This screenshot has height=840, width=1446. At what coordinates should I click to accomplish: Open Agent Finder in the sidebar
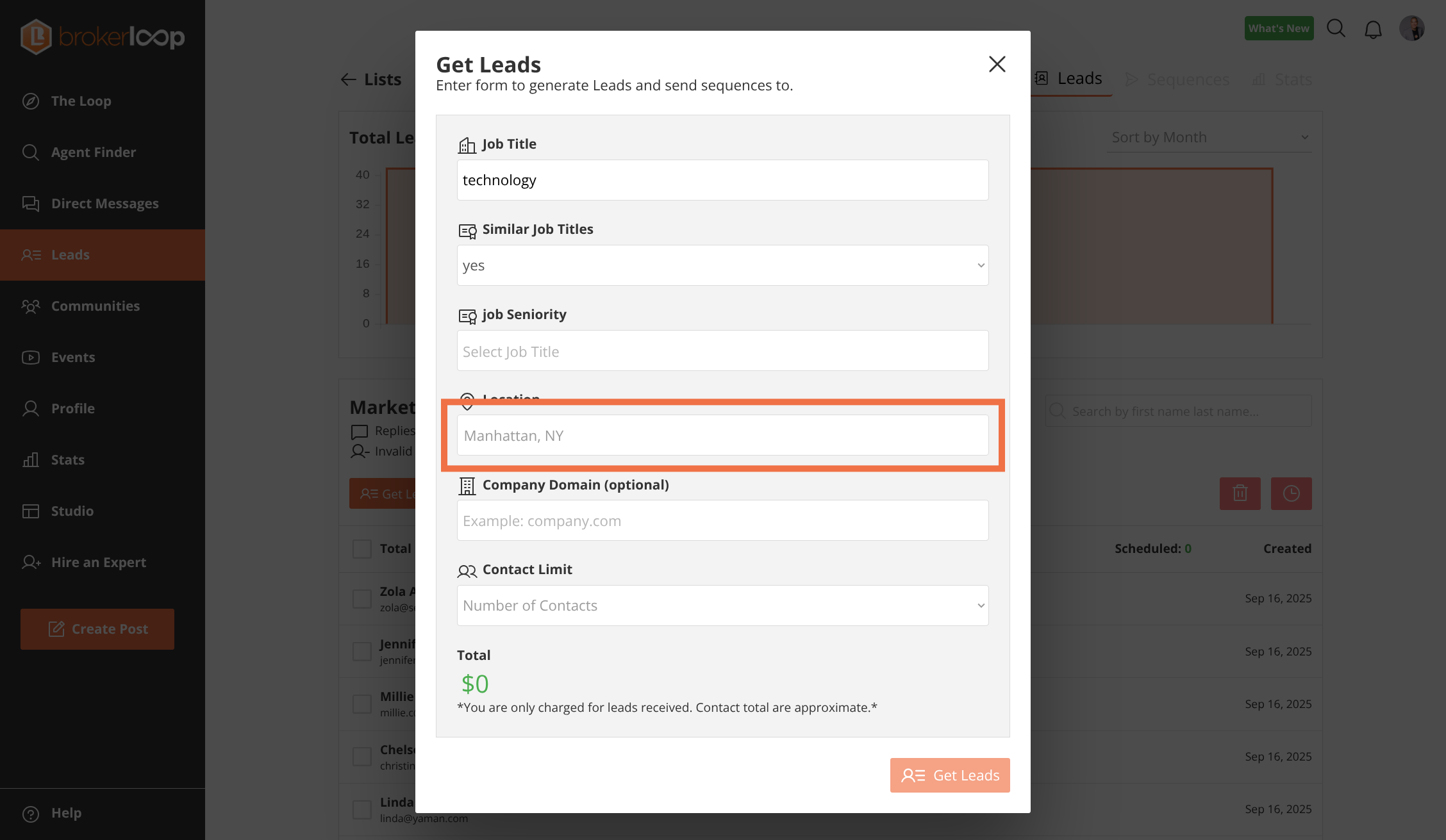pyautogui.click(x=94, y=152)
